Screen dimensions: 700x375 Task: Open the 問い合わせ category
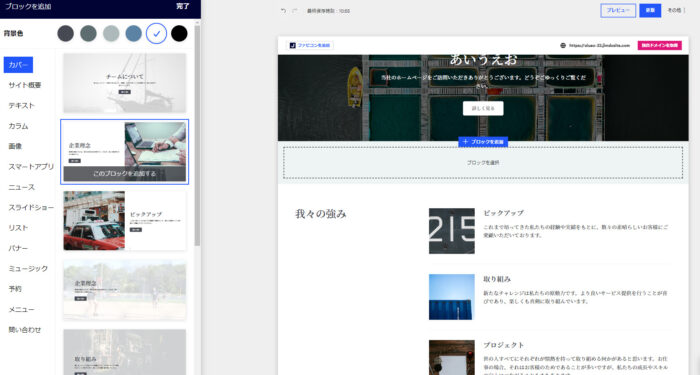coord(25,330)
